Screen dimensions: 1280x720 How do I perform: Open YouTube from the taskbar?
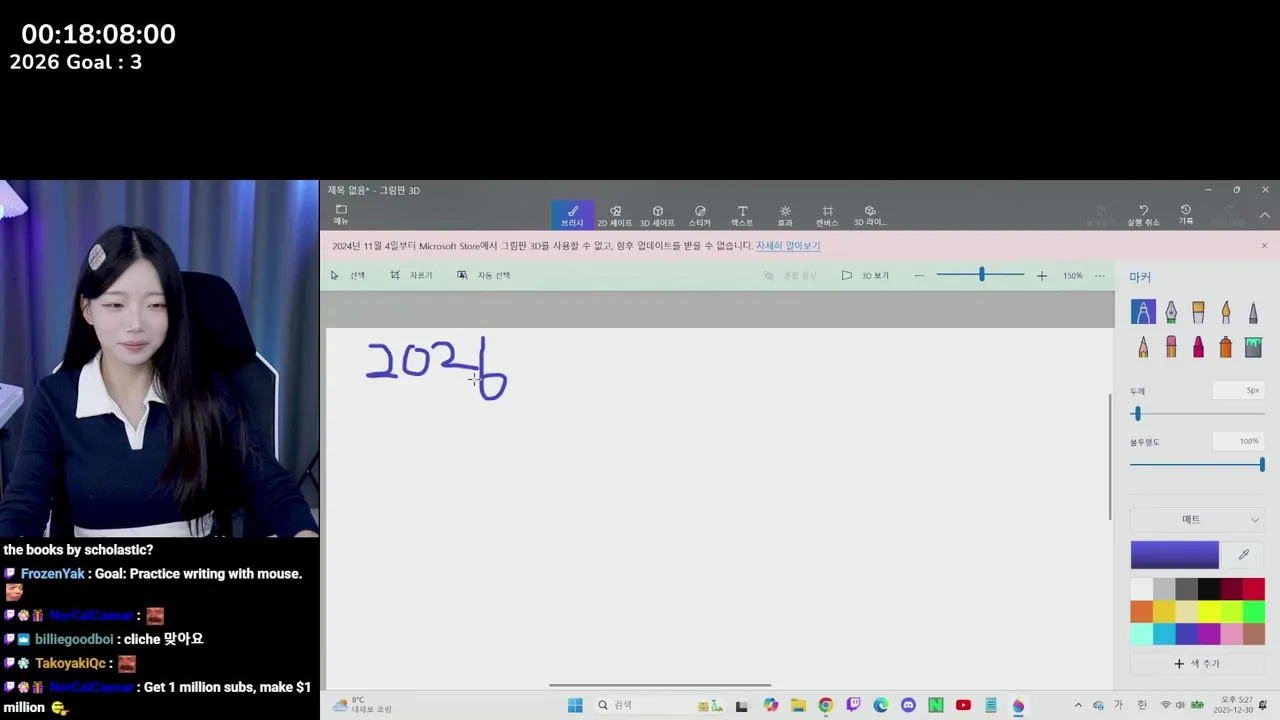tap(963, 705)
